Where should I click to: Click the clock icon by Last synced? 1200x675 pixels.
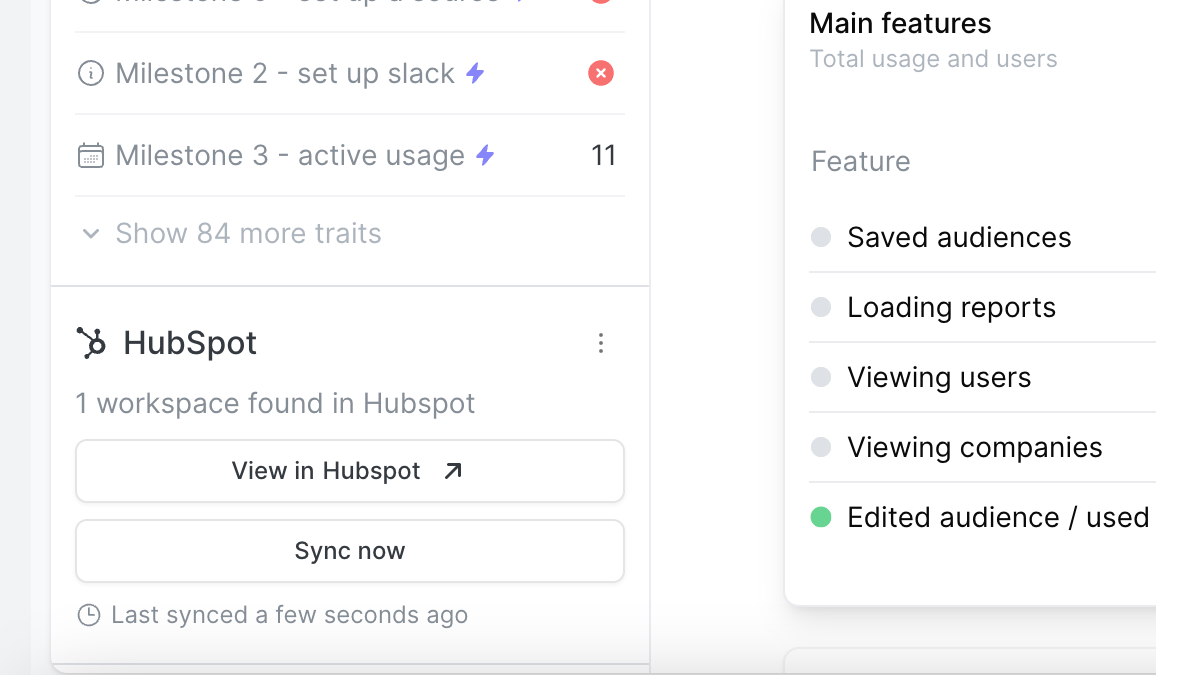click(x=89, y=615)
